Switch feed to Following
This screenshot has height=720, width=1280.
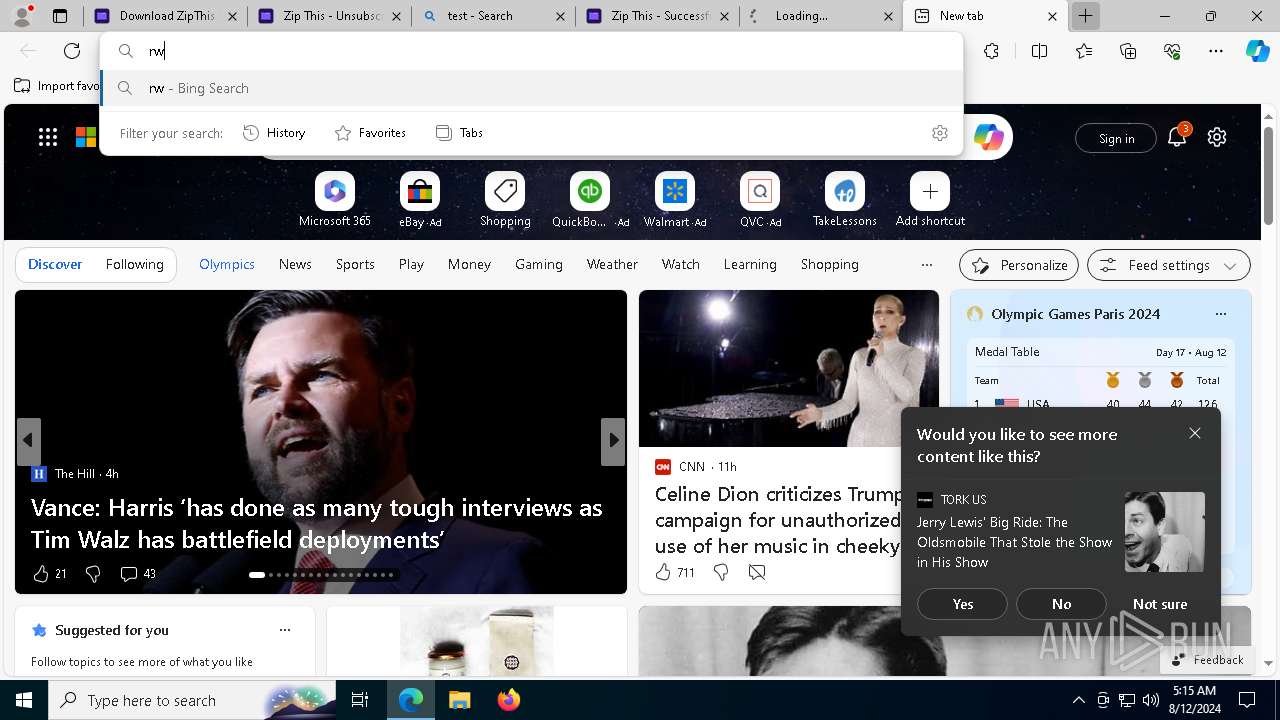(134, 264)
